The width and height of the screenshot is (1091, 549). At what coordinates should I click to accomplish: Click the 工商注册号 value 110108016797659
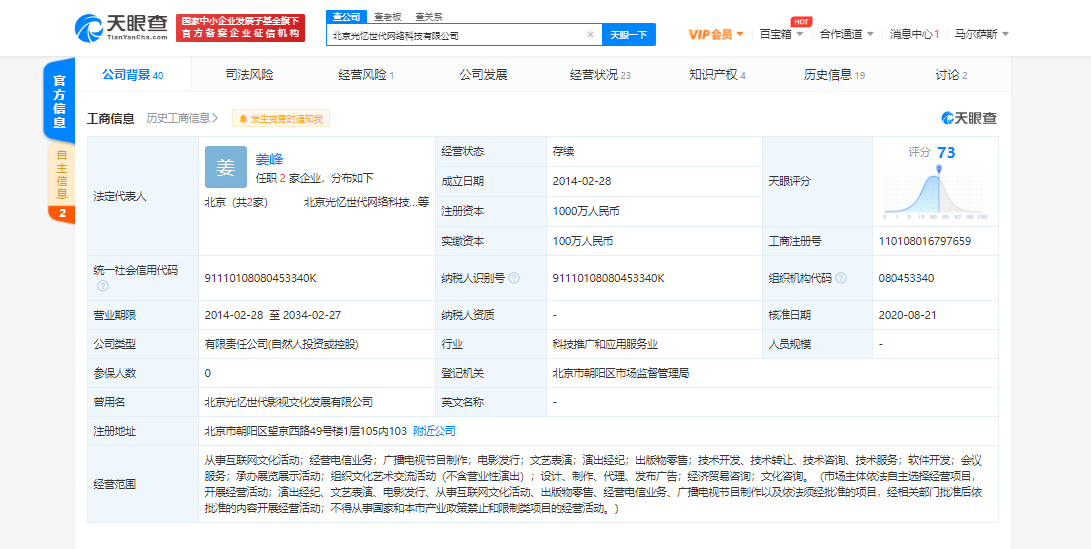coord(925,241)
